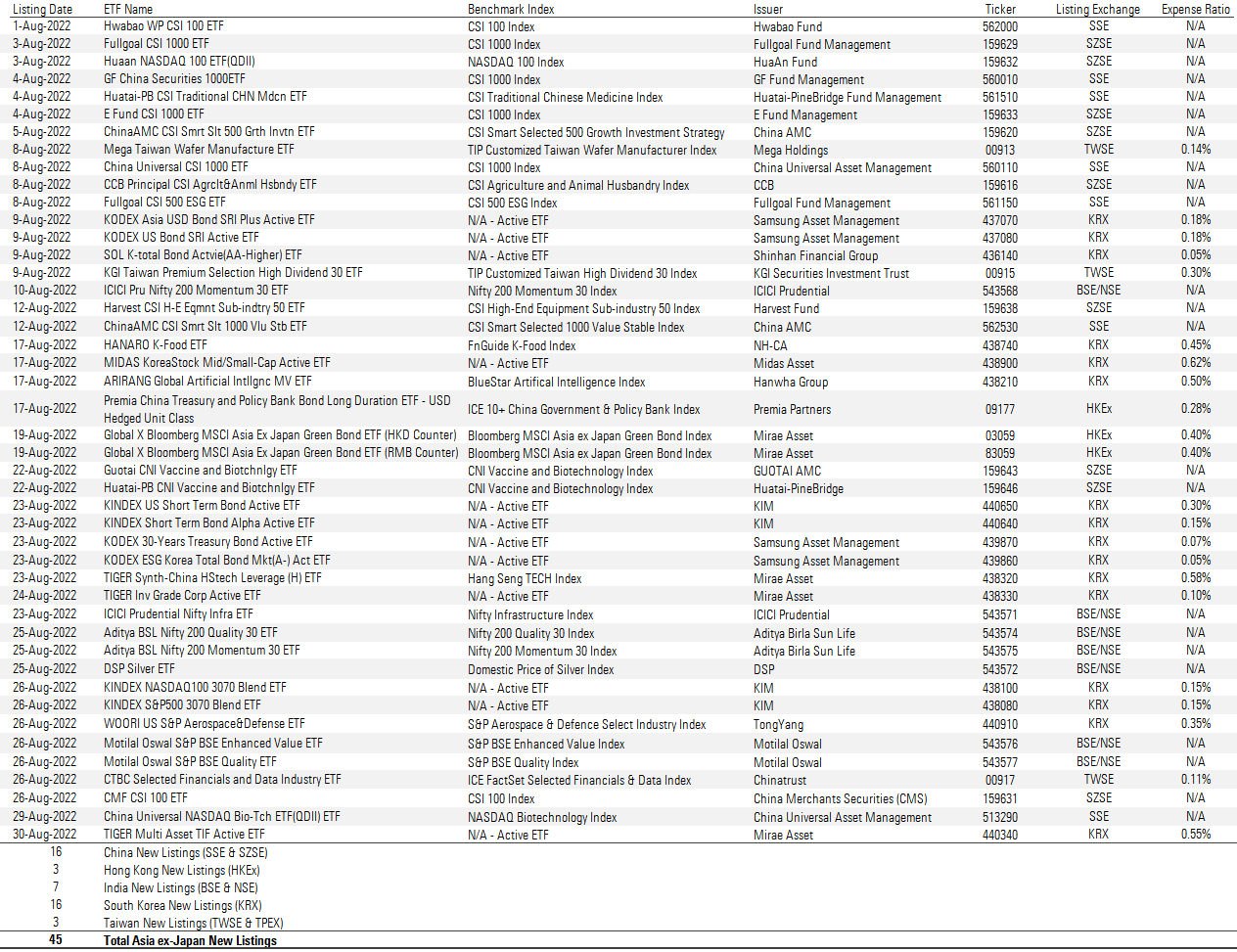Screen dimensions: 1237x952
Task: Select the Hwabao WP CSI 100 ETF cell
Action: 163,26
